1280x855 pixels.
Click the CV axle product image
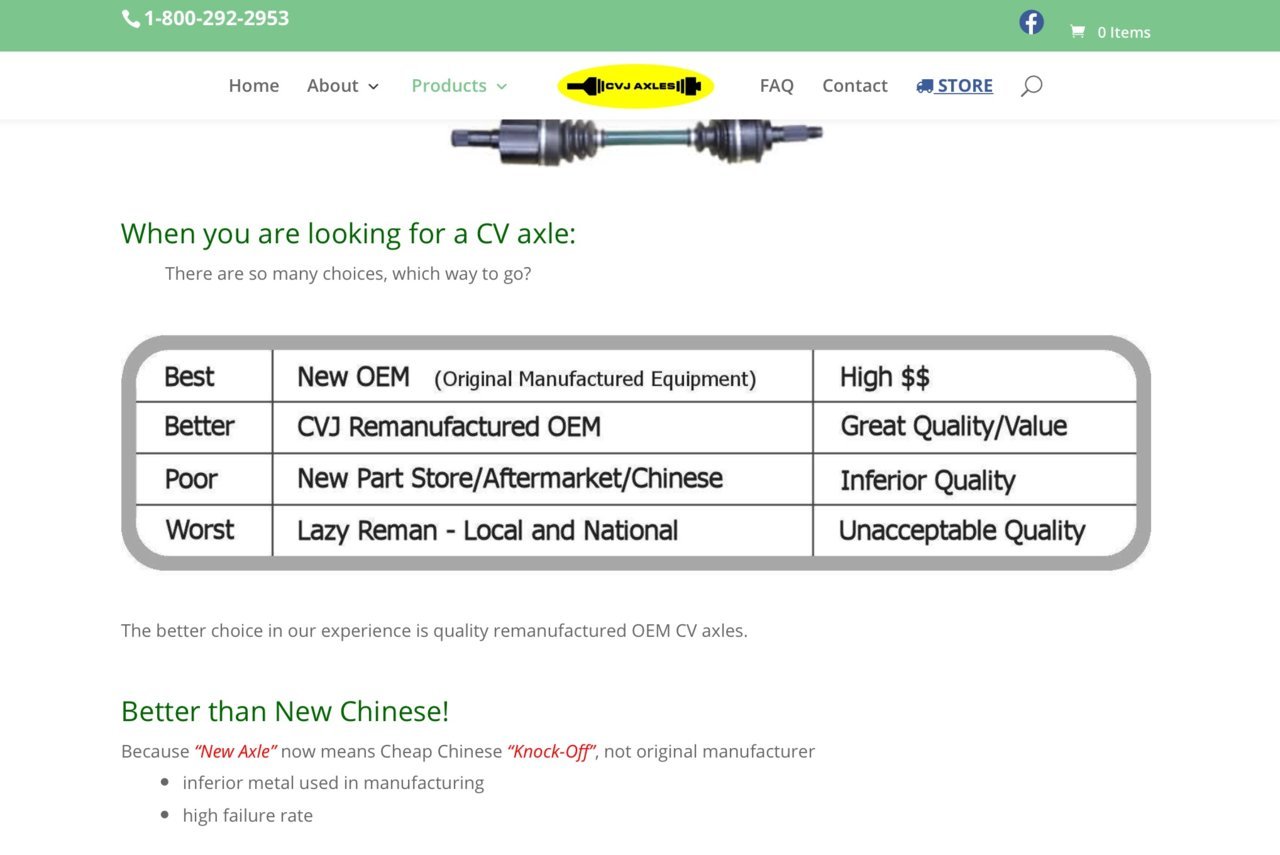636,142
